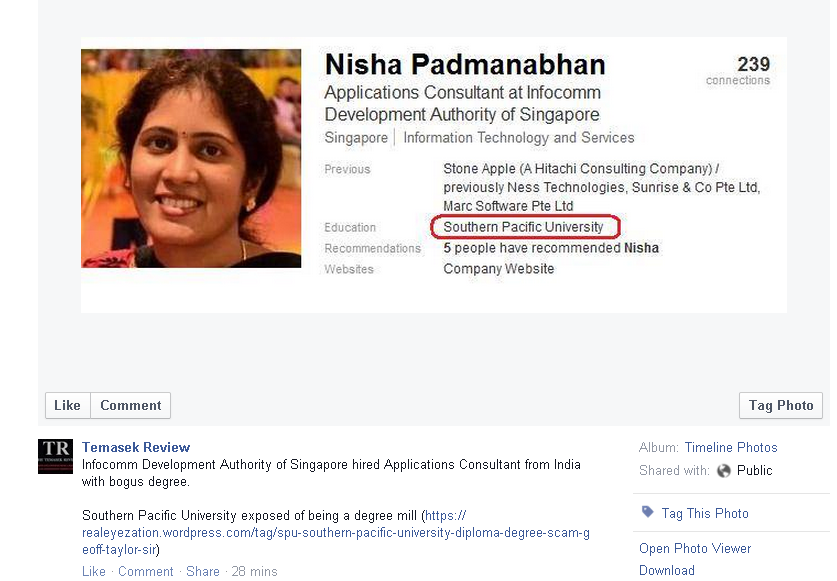
Task: Click the 5 people have recommended Nisha text
Action: click(551, 248)
